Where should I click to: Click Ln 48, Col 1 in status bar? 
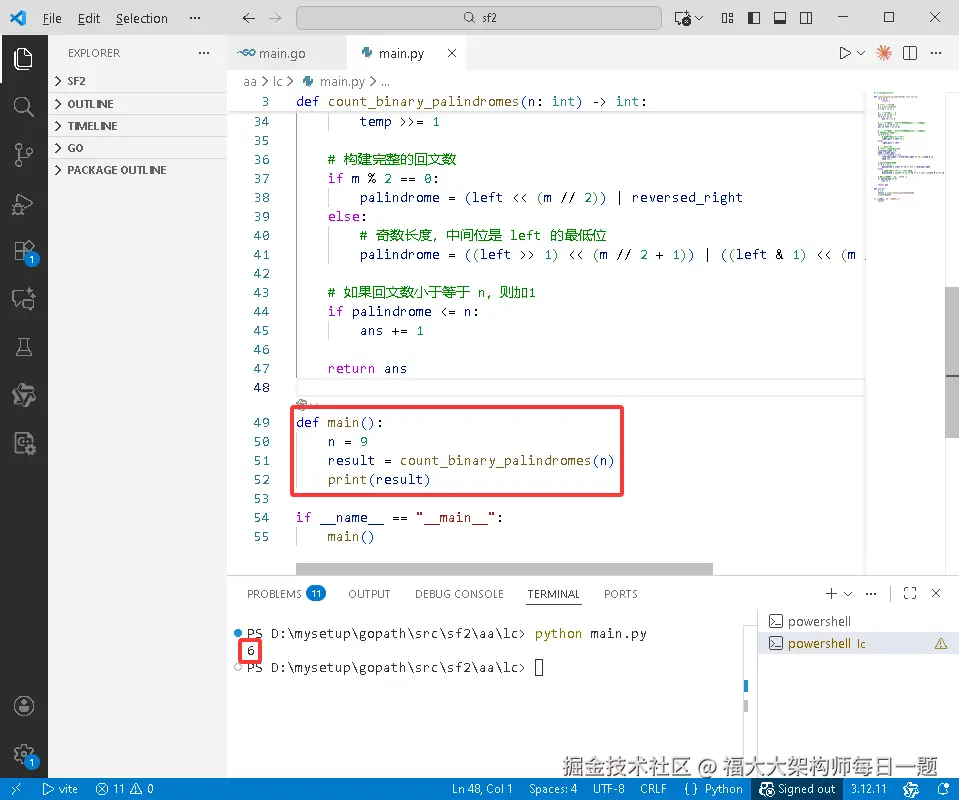482,789
